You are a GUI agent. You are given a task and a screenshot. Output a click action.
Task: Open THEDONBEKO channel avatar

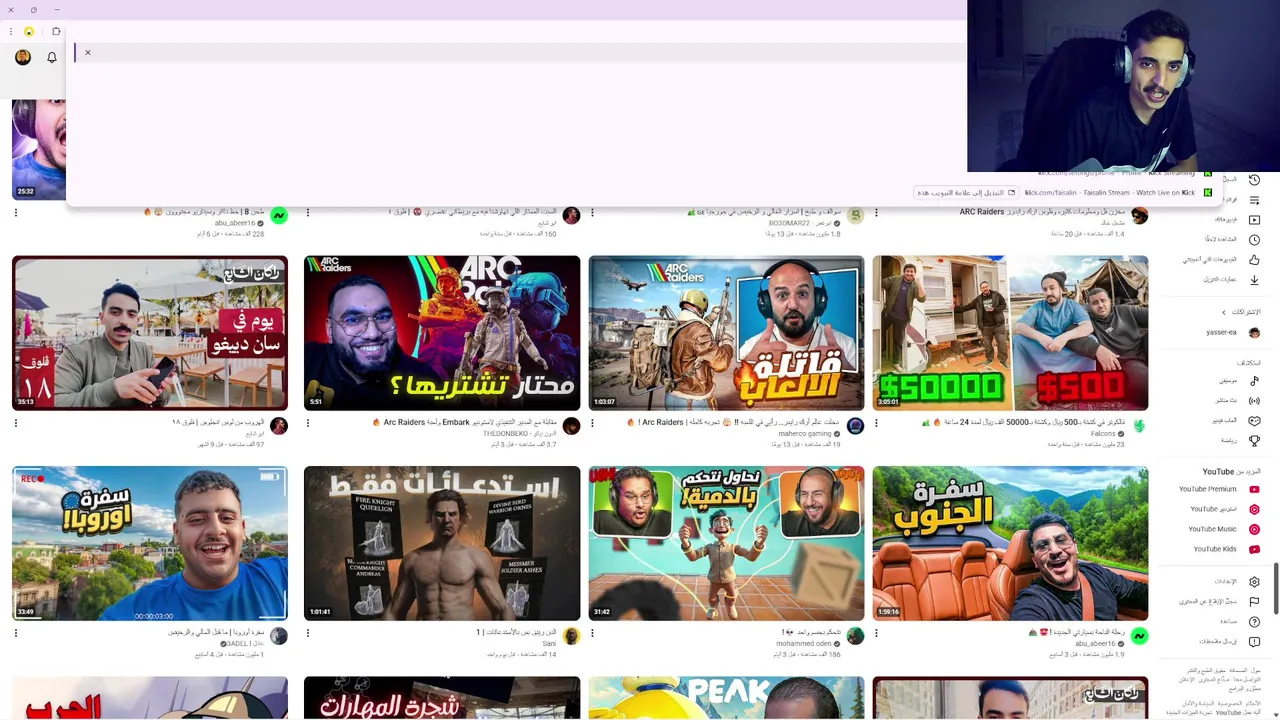tap(571, 426)
